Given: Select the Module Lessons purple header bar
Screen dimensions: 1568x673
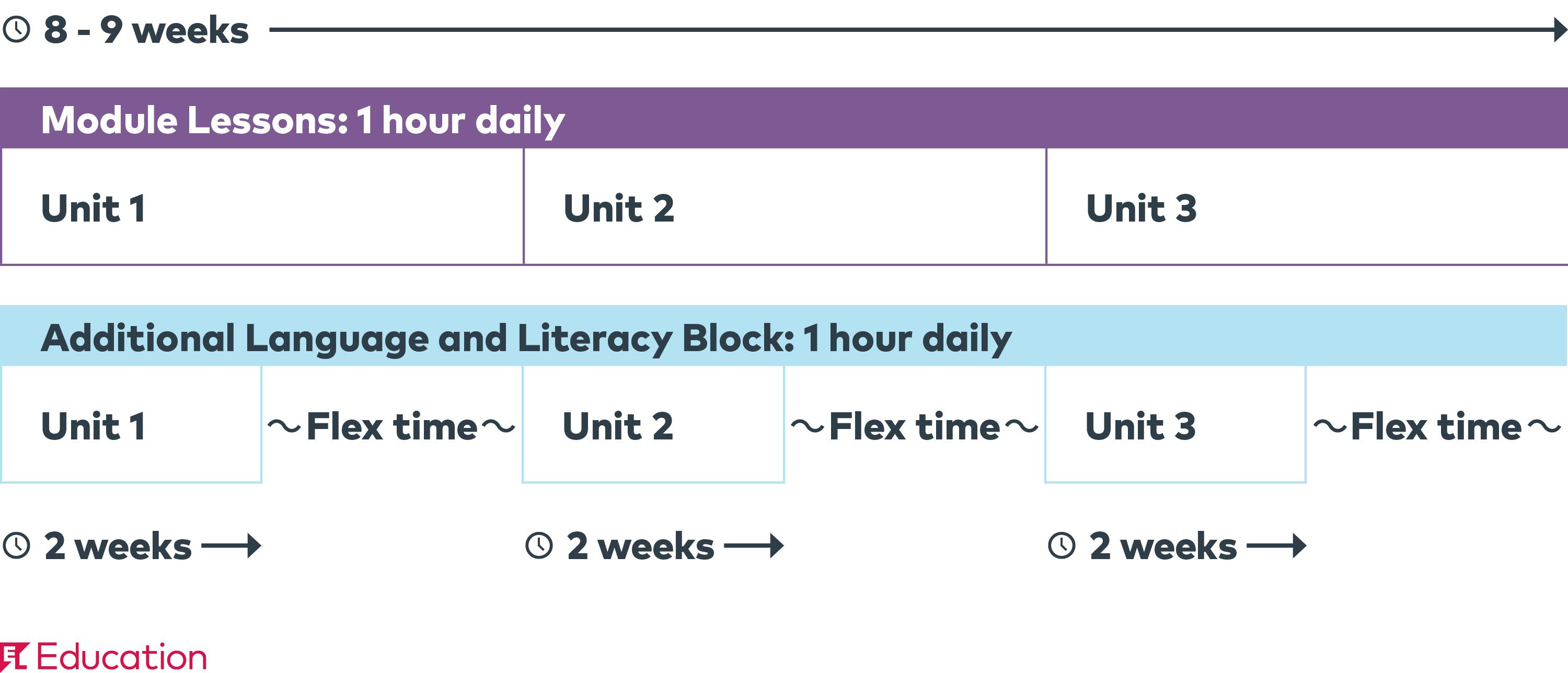Looking at the screenshot, I should tap(784, 118).
